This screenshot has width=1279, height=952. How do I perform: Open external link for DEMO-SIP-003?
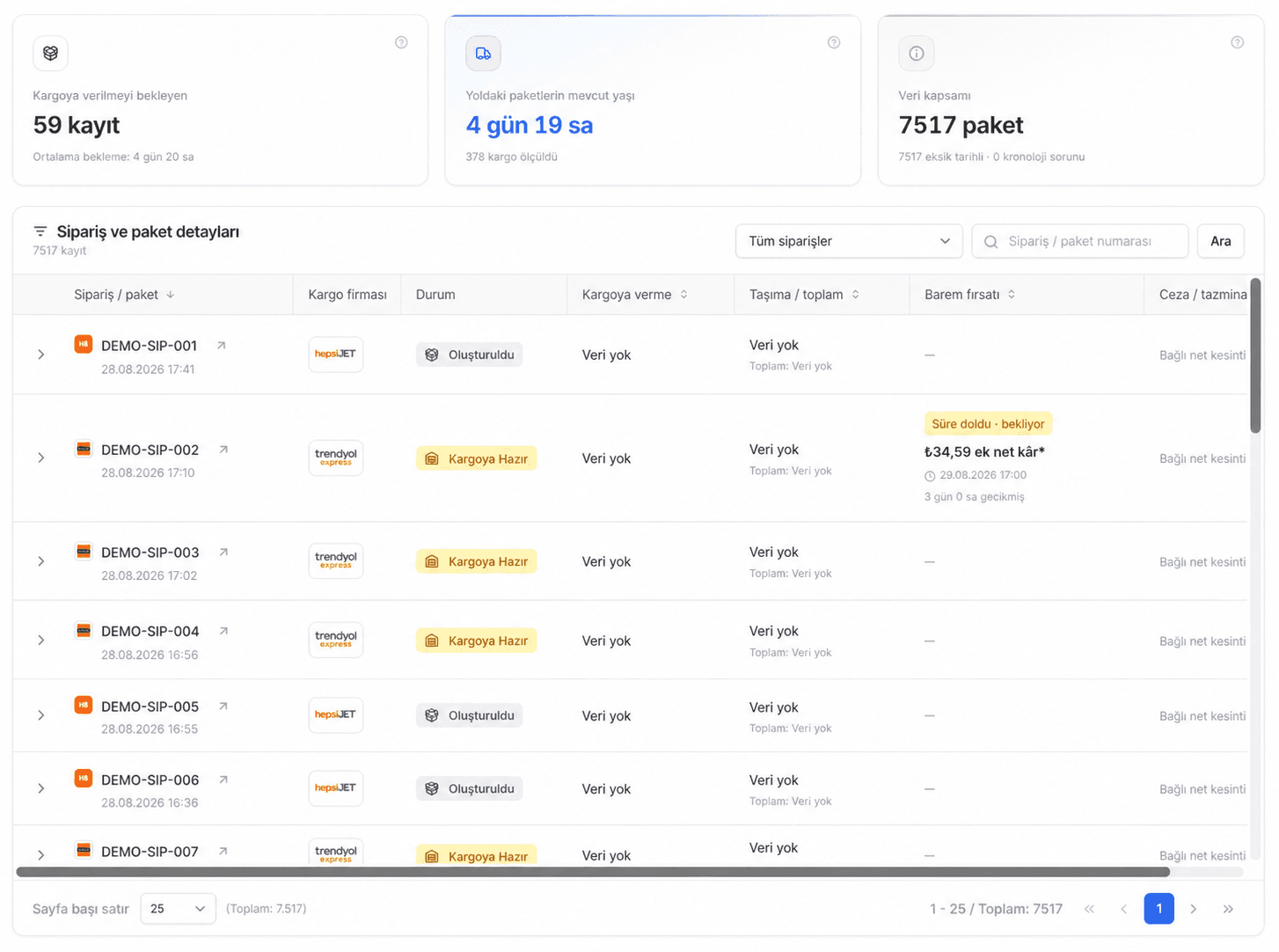tap(223, 553)
